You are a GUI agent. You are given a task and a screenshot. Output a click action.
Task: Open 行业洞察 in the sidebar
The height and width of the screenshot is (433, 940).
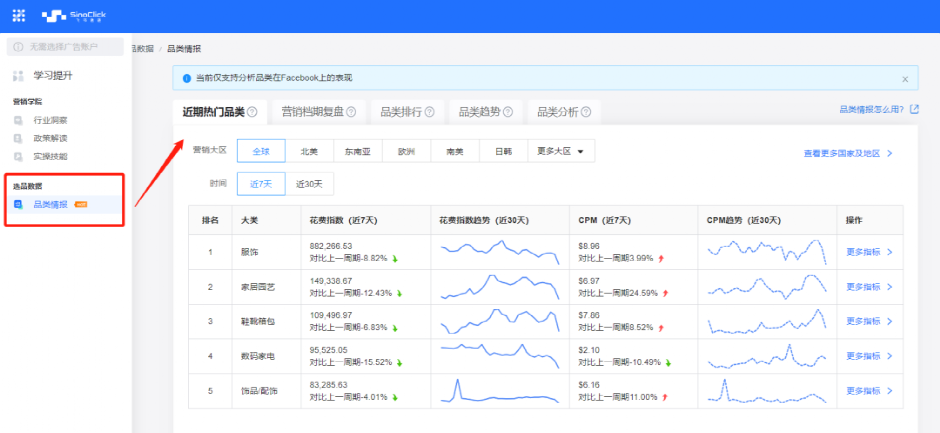coord(50,121)
